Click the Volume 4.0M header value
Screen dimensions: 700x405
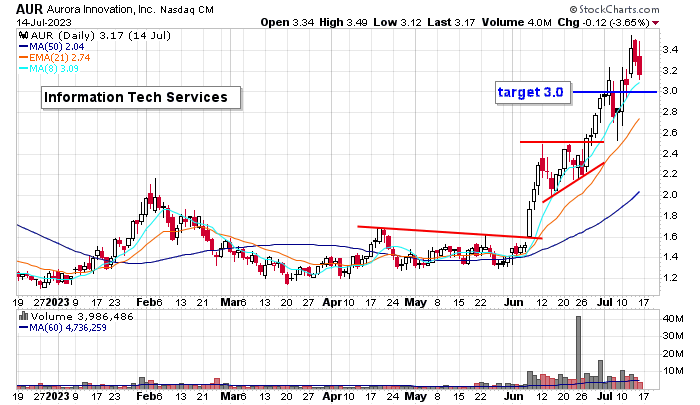click(517, 22)
